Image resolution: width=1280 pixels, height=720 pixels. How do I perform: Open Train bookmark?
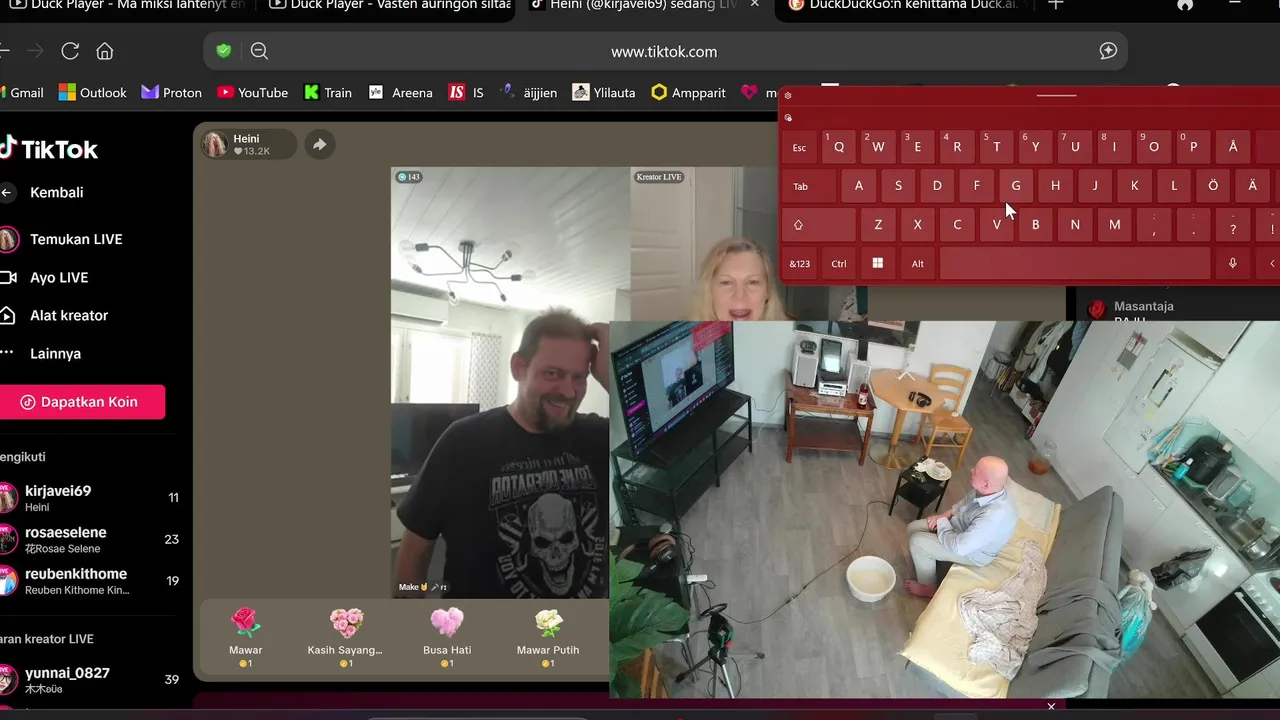coord(328,92)
